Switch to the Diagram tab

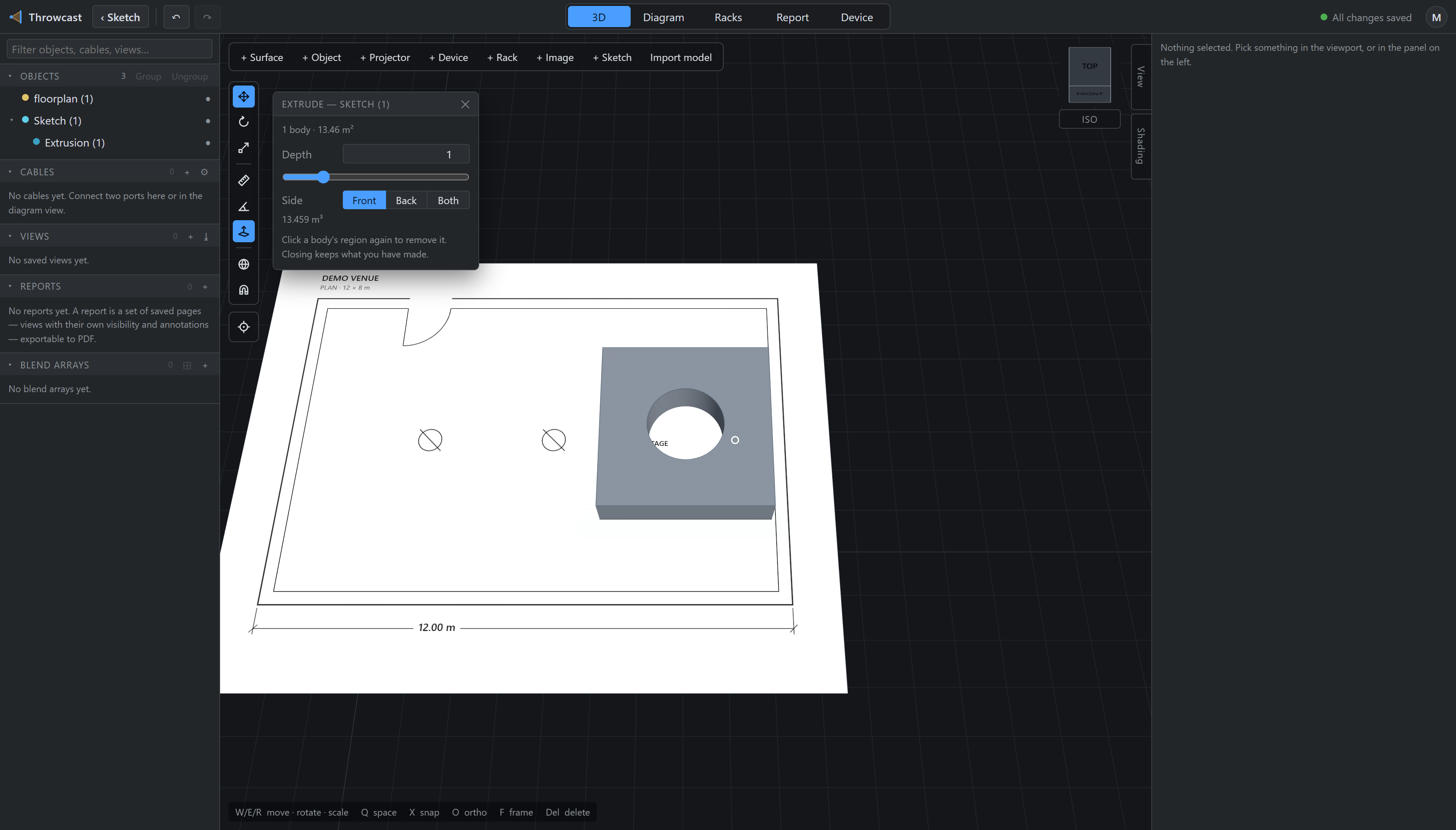663,17
